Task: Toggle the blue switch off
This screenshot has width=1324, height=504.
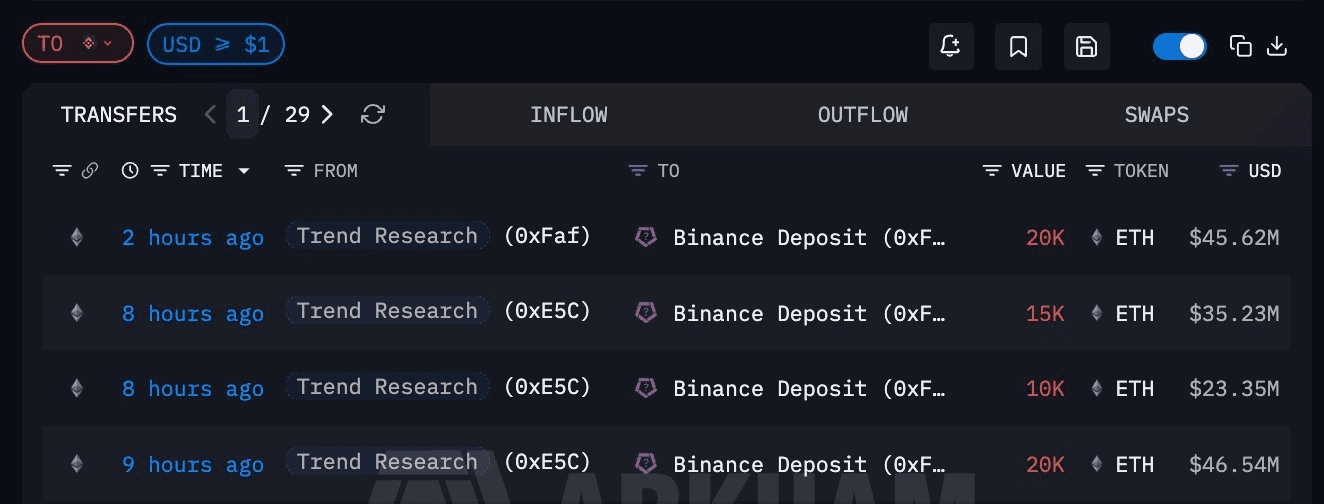Action: coord(1180,46)
